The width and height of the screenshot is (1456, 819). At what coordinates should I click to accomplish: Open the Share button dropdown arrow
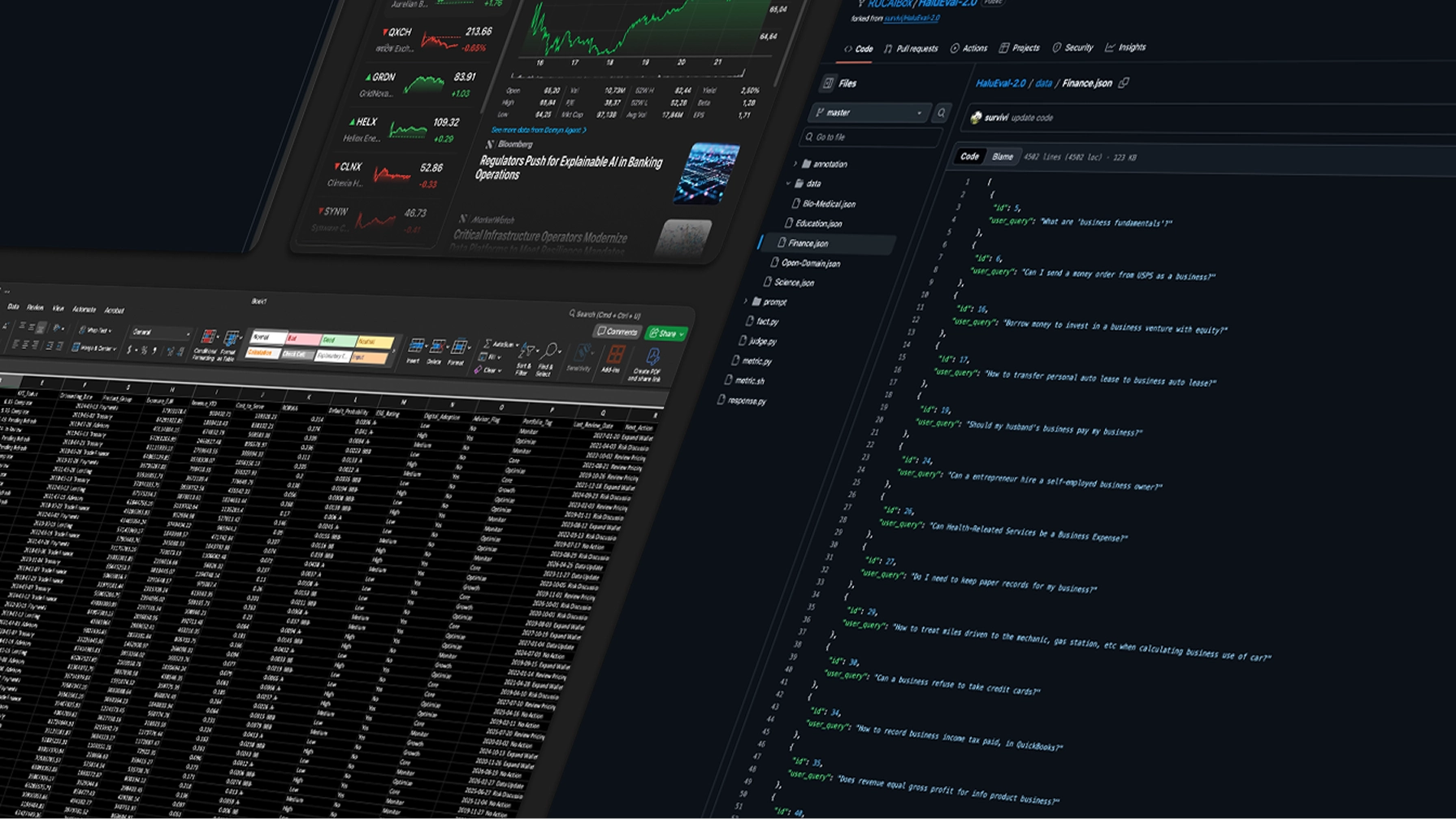tap(682, 334)
